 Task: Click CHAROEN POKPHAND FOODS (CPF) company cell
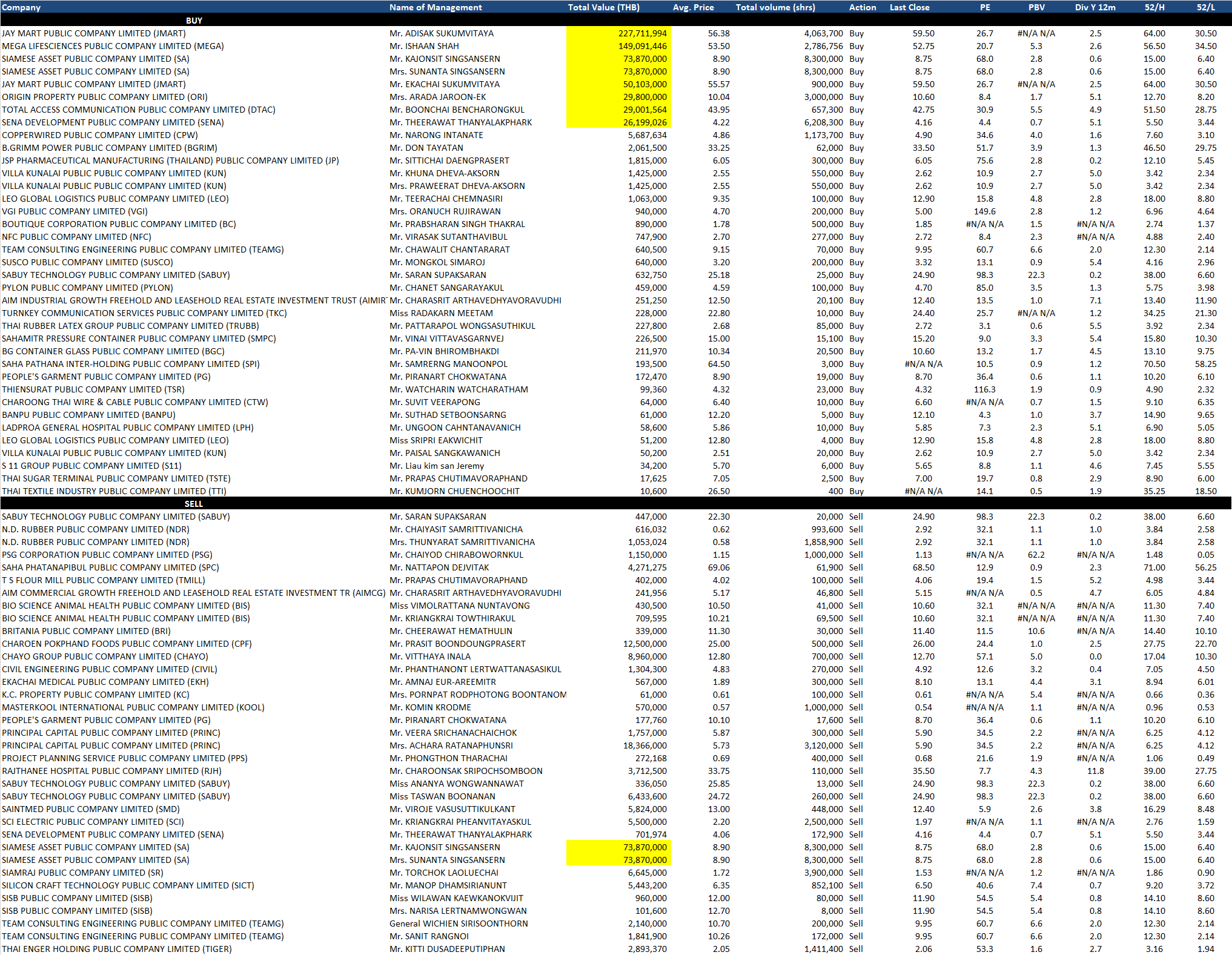coord(127,644)
